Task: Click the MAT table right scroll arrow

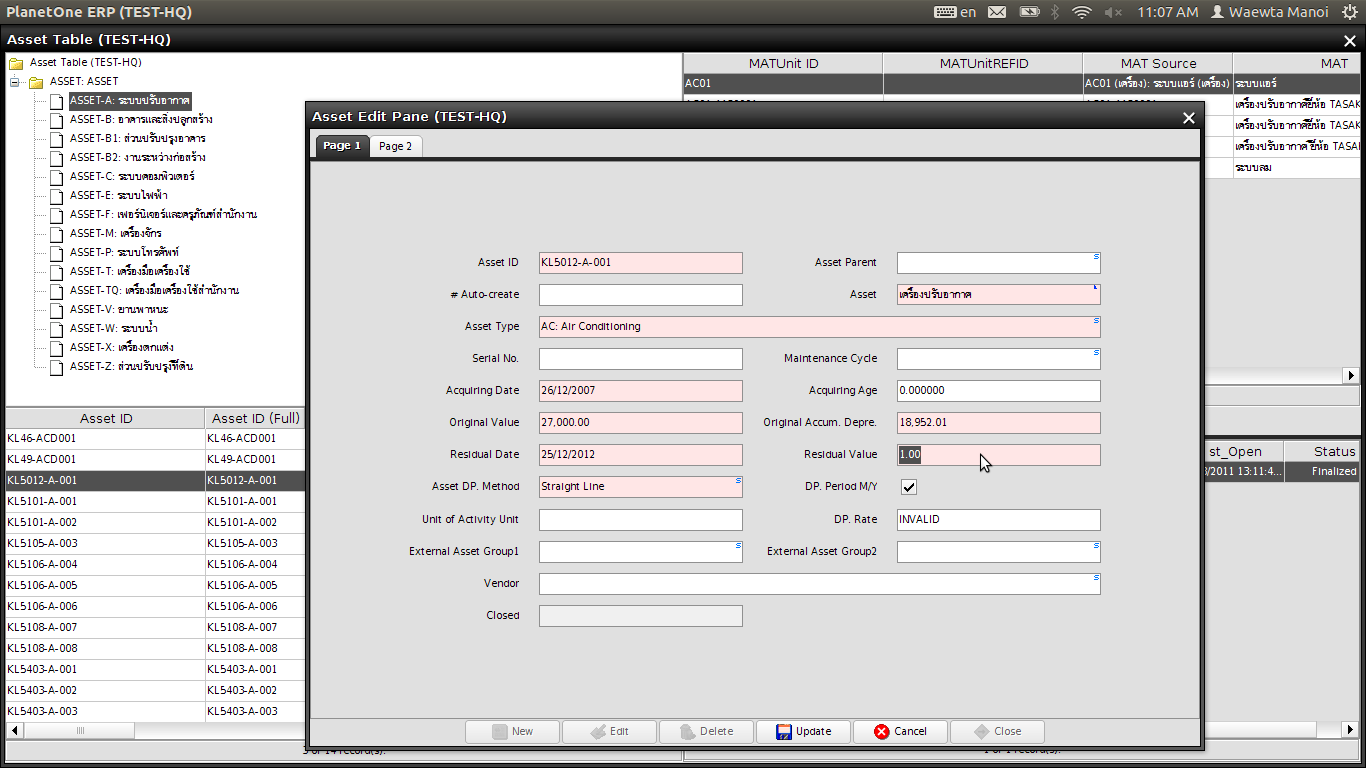Action: point(1351,376)
